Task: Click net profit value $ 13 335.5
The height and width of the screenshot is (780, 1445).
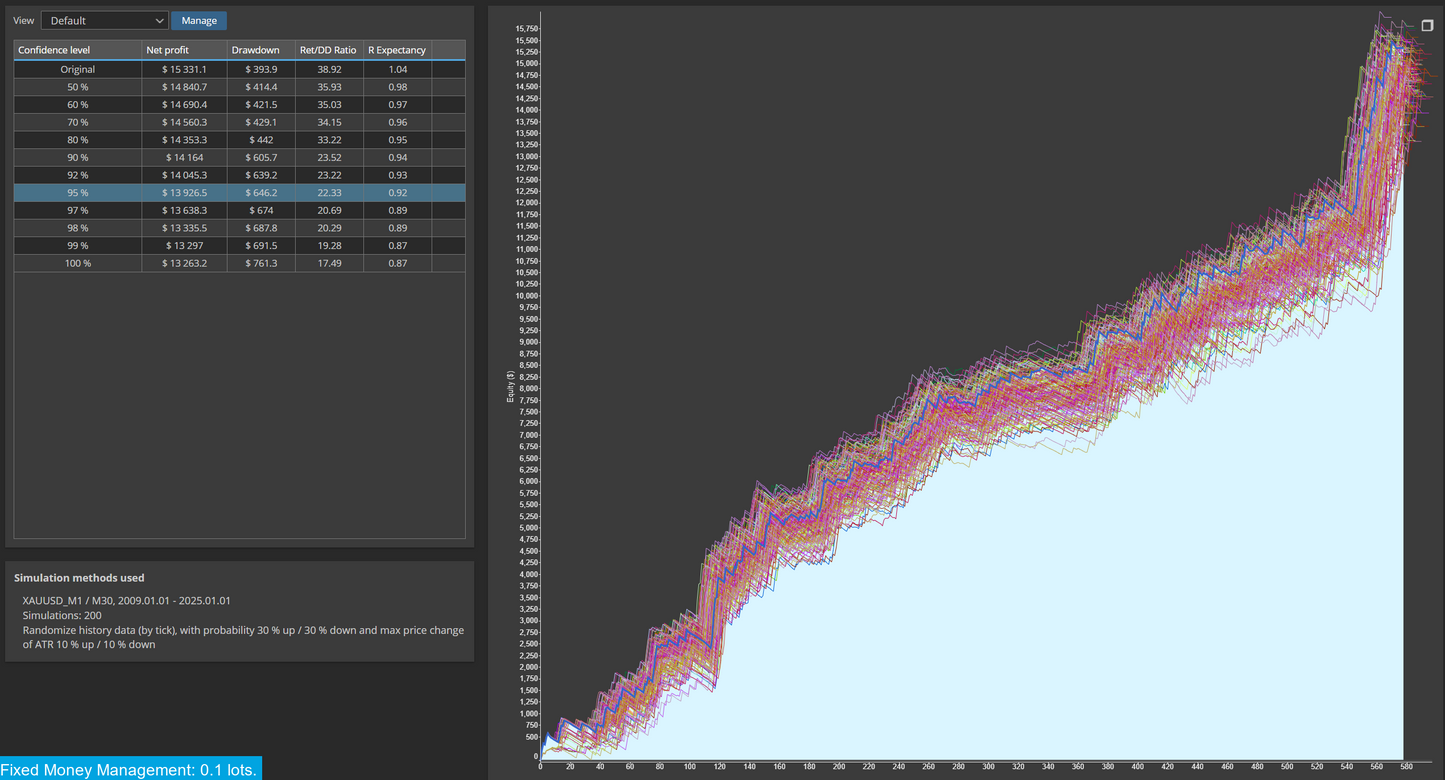Action: (x=184, y=228)
